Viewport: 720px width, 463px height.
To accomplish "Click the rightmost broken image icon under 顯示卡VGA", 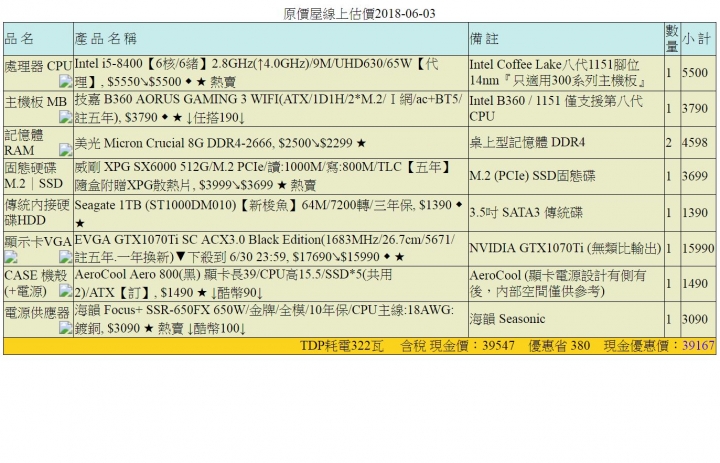I will [x=65, y=257].
